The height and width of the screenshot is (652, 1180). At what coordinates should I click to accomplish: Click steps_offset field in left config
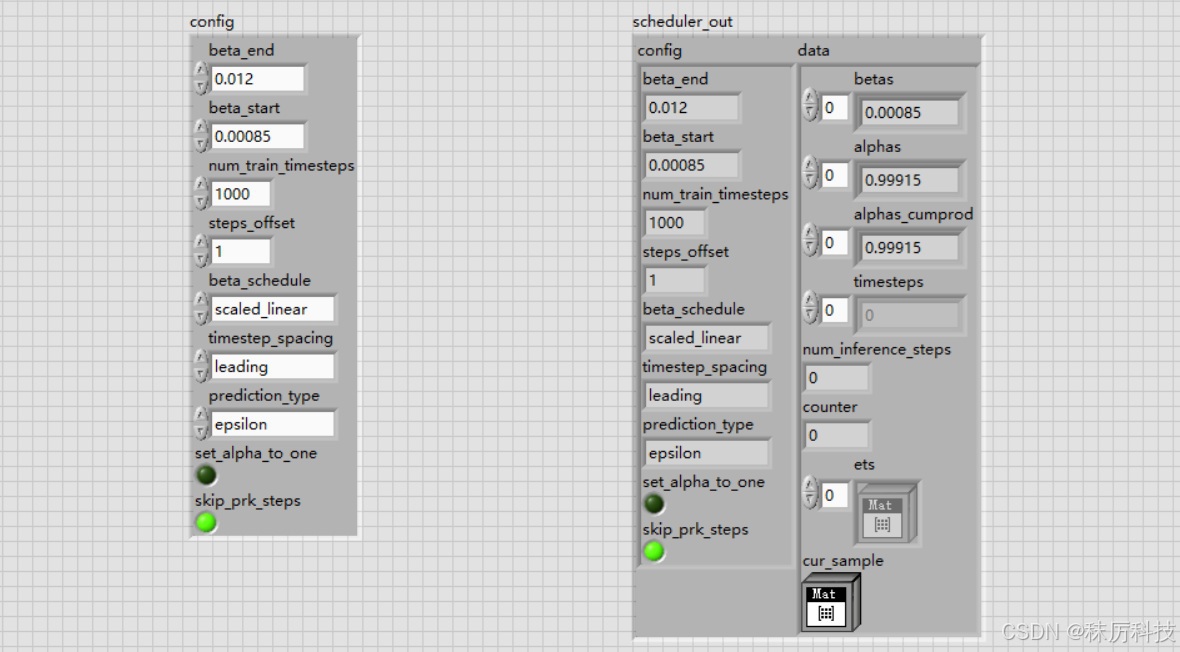coord(240,251)
